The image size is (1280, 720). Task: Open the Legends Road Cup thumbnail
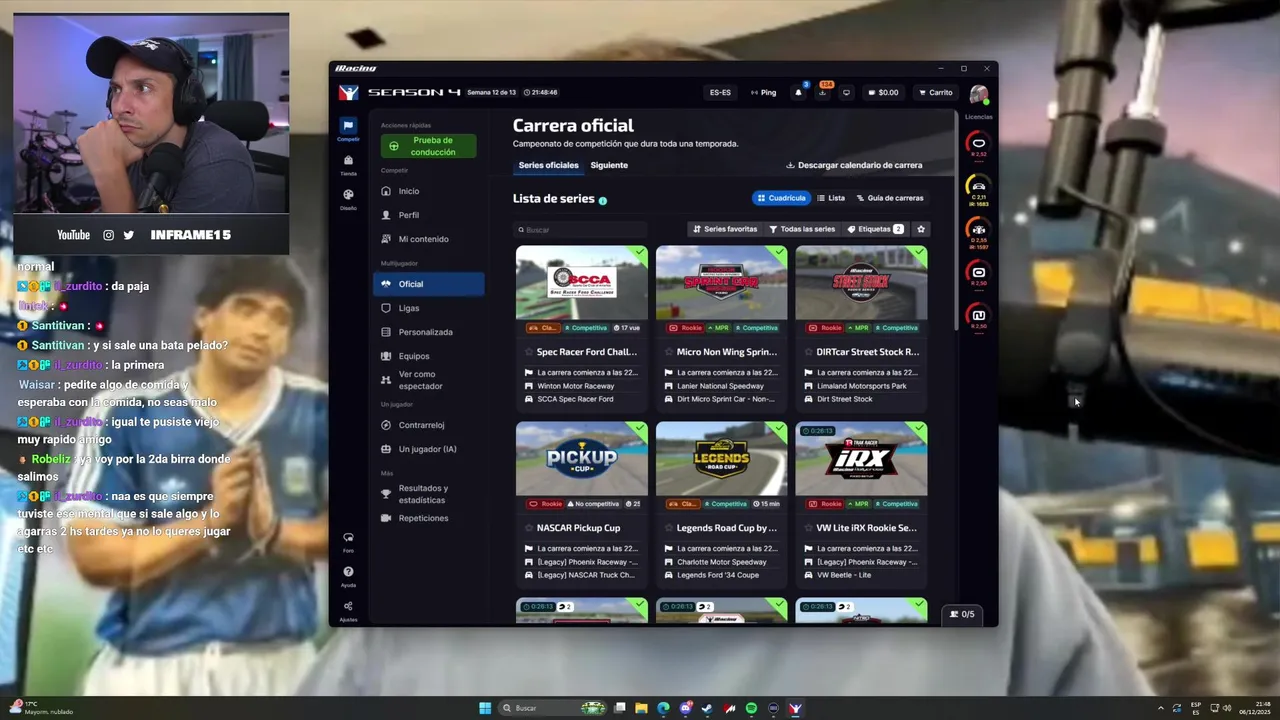(x=721, y=458)
